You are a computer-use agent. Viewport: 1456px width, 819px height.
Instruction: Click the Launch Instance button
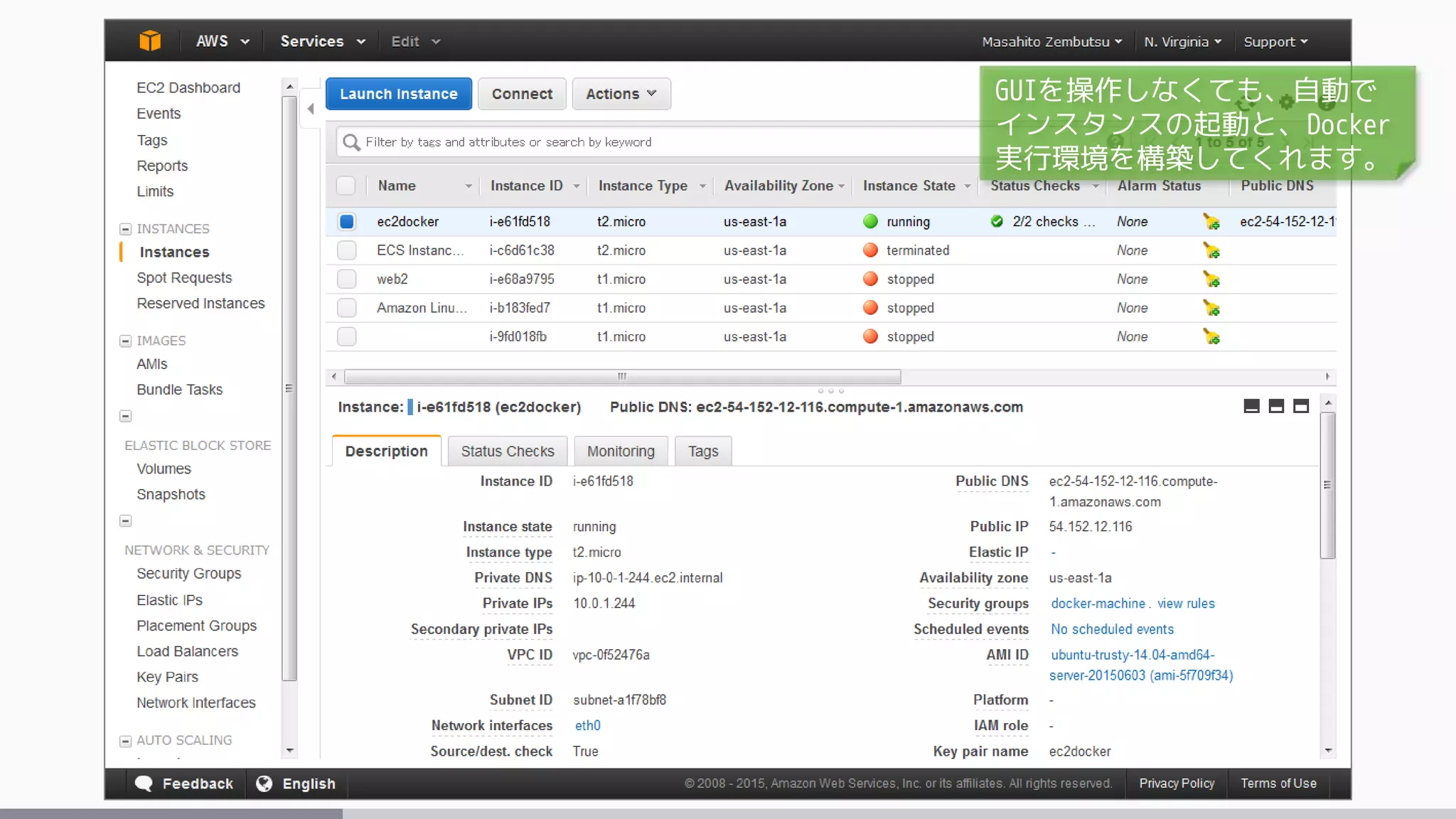pos(399,94)
